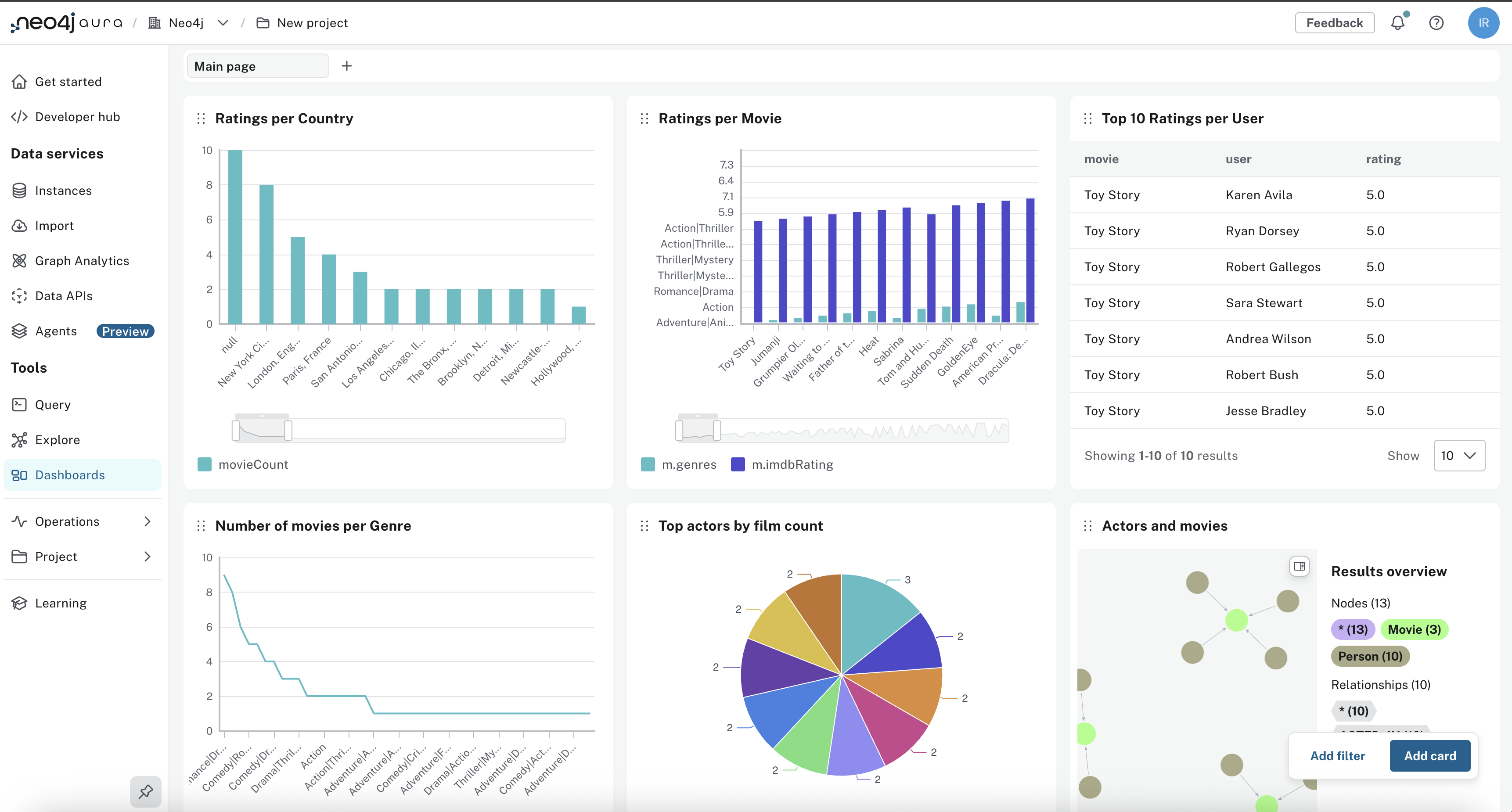The image size is (1512, 812).
Task: Open the Show results count dropdown
Action: click(1459, 455)
